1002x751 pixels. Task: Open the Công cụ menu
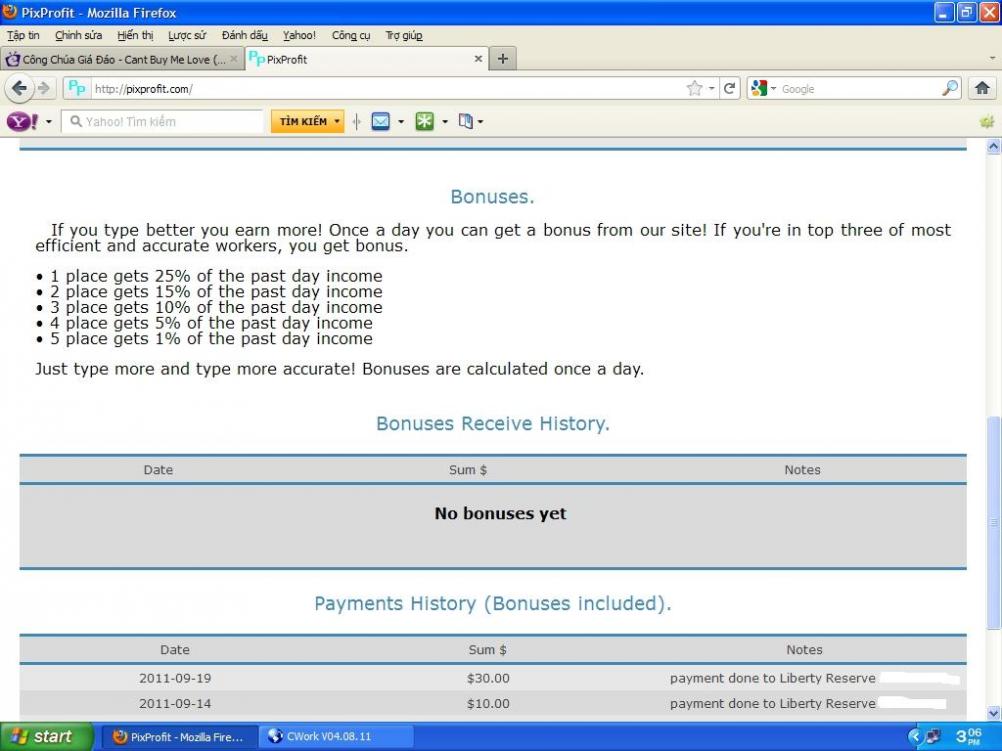351,35
